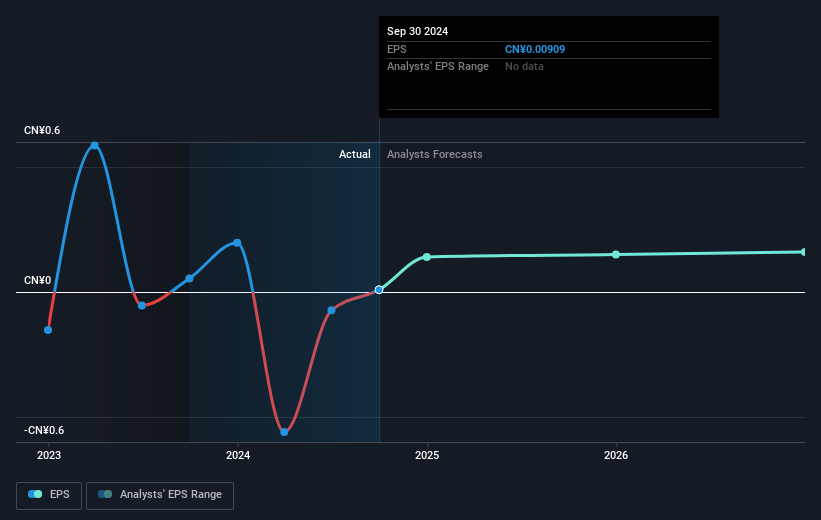Toggle the Analysts' EPS Range legend series
The image size is (821, 520).
point(160,495)
